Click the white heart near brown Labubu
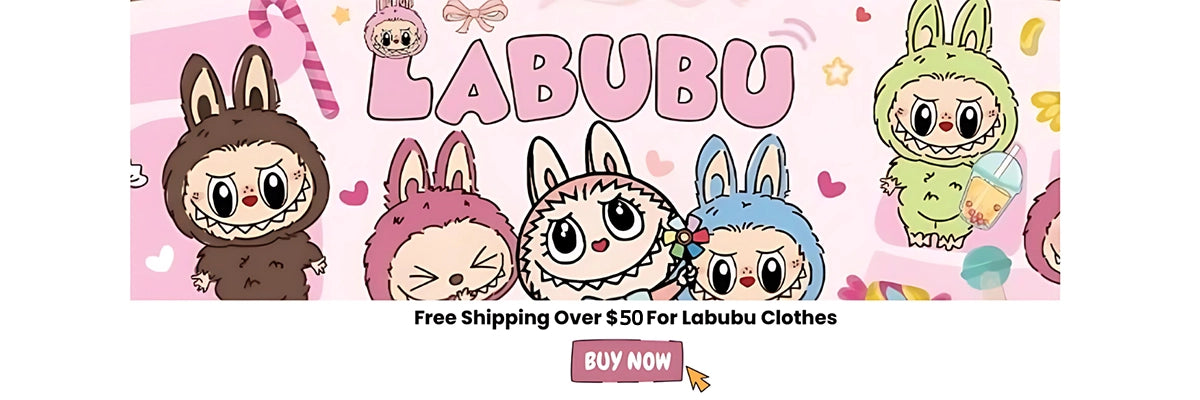Viewport: 1200px width, 400px height. [x=159, y=259]
